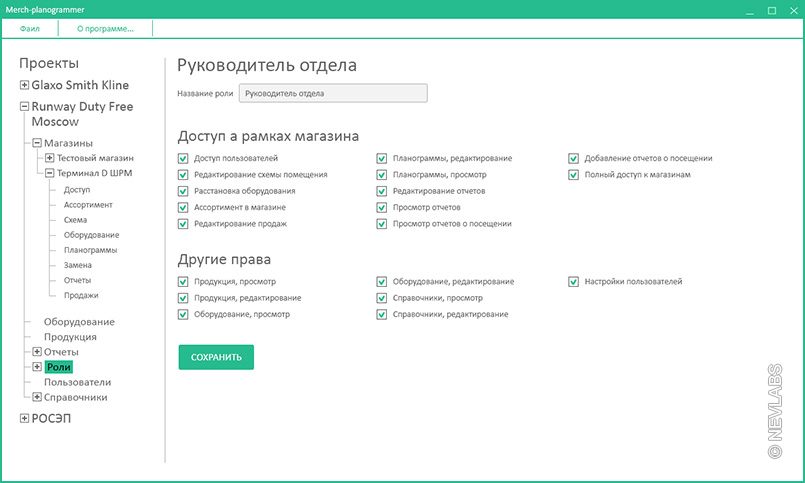
Task: Expand the Glaxo Smith Kline project
Action: pos(24,85)
